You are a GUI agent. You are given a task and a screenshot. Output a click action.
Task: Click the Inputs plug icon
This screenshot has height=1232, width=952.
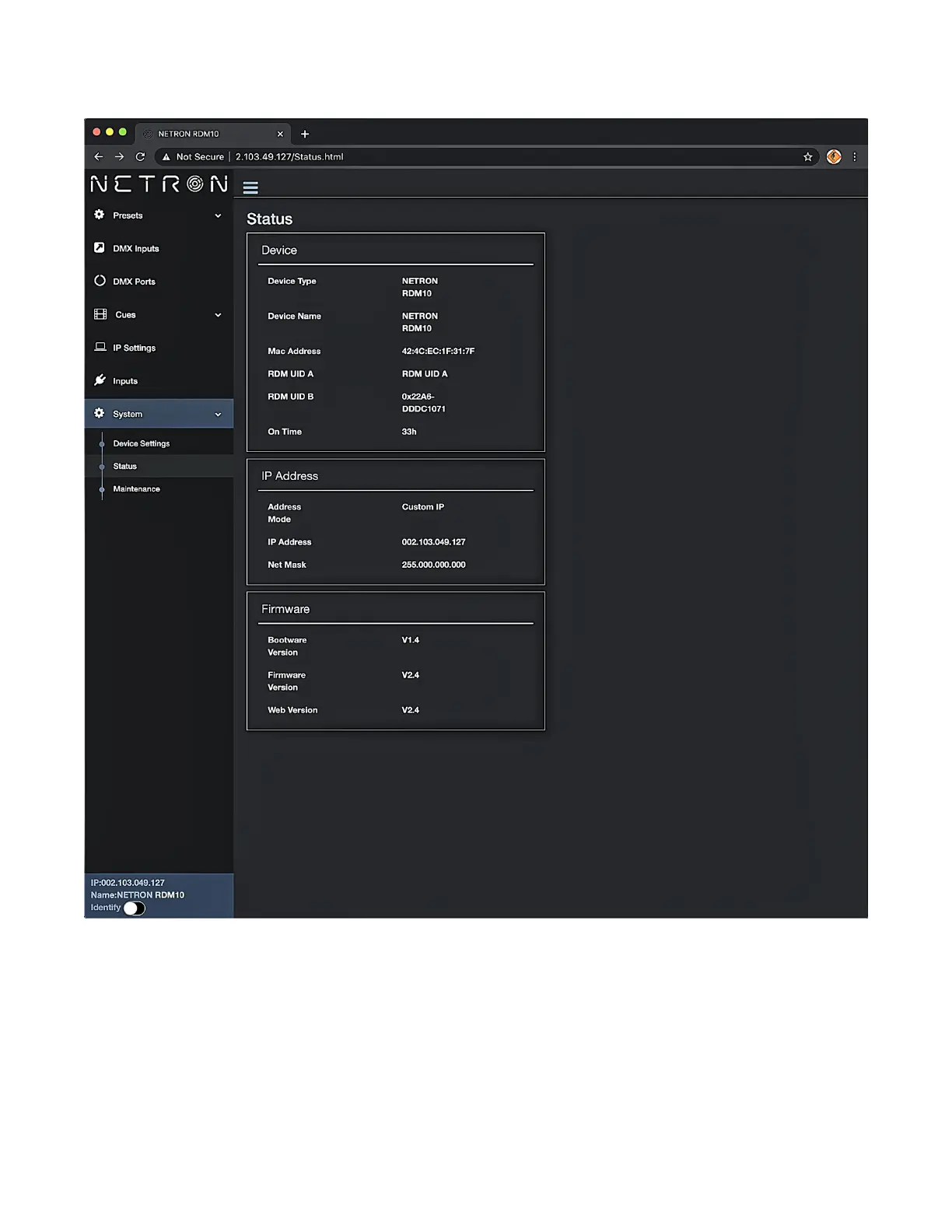(100, 380)
